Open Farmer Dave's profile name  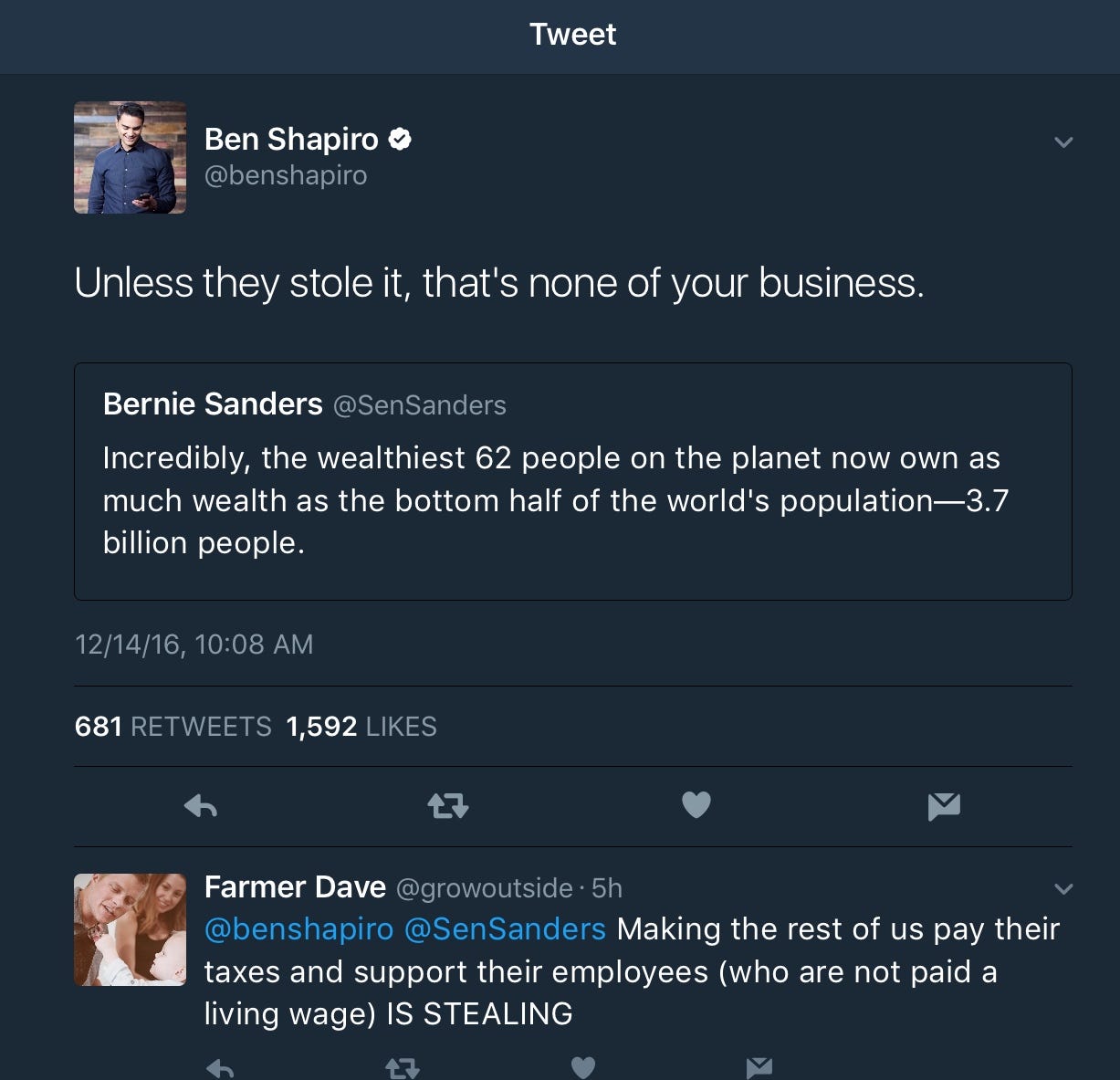pyautogui.click(x=295, y=887)
